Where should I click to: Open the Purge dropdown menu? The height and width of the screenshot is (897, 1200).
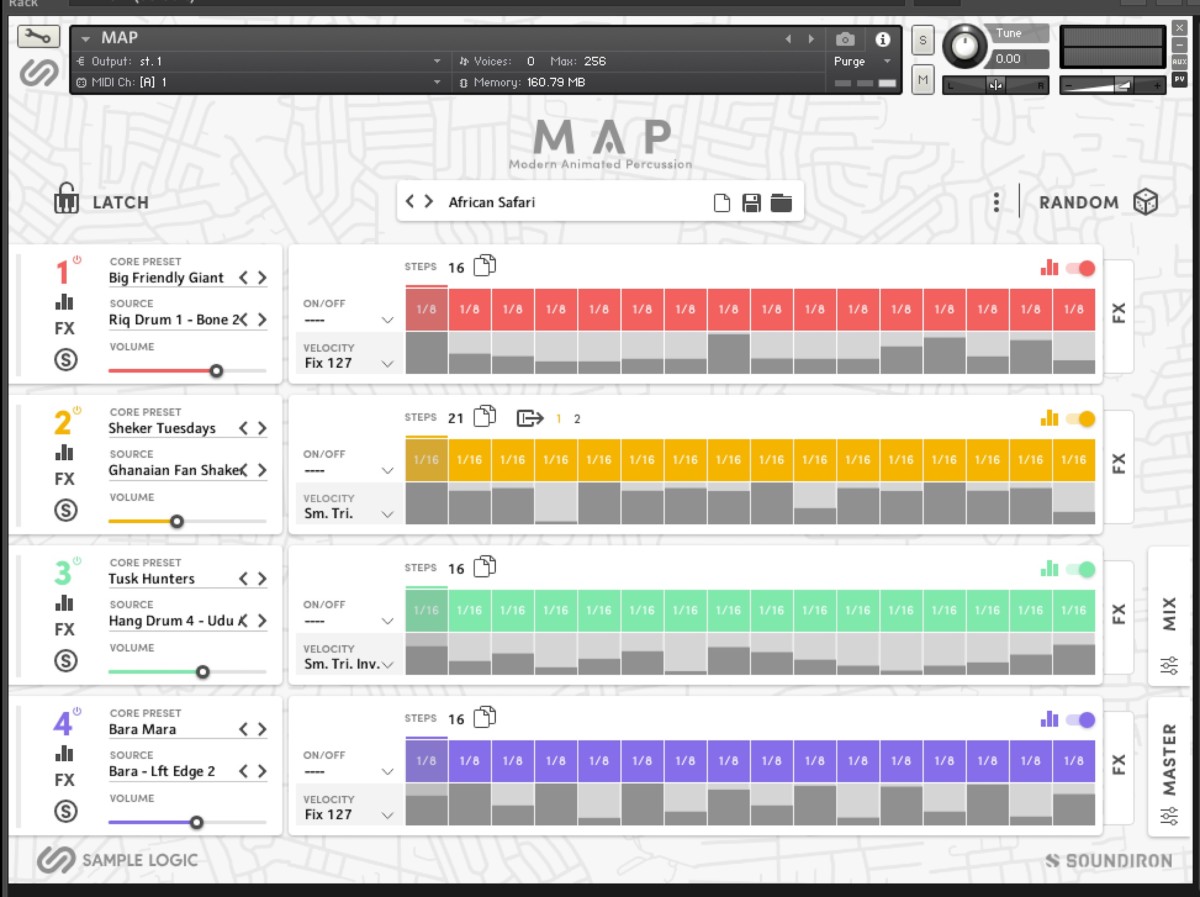pos(862,61)
